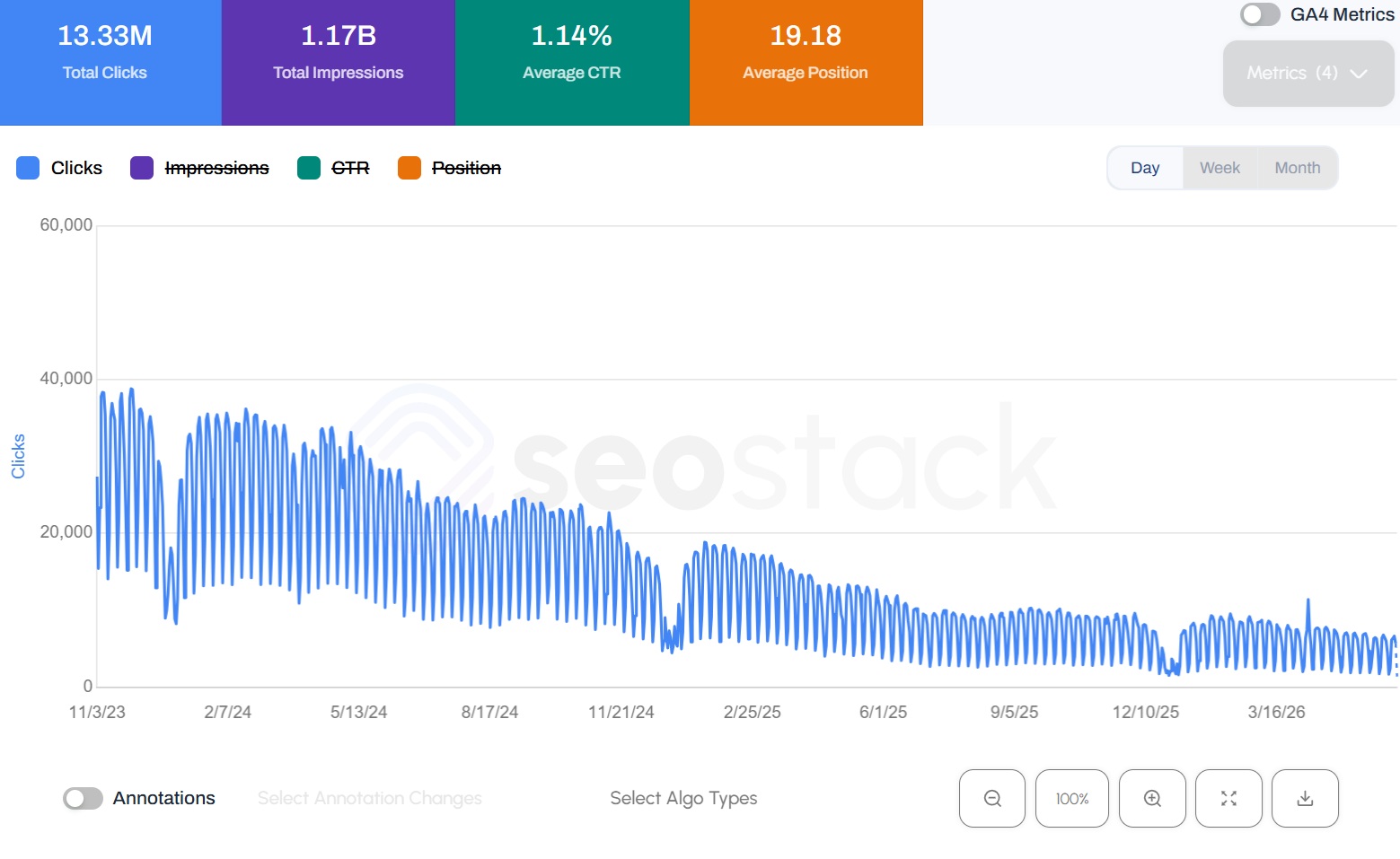This screenshot has width=1400, height=859.
Task: Reset zoom with the 100% button
Action: [1072, 798]
